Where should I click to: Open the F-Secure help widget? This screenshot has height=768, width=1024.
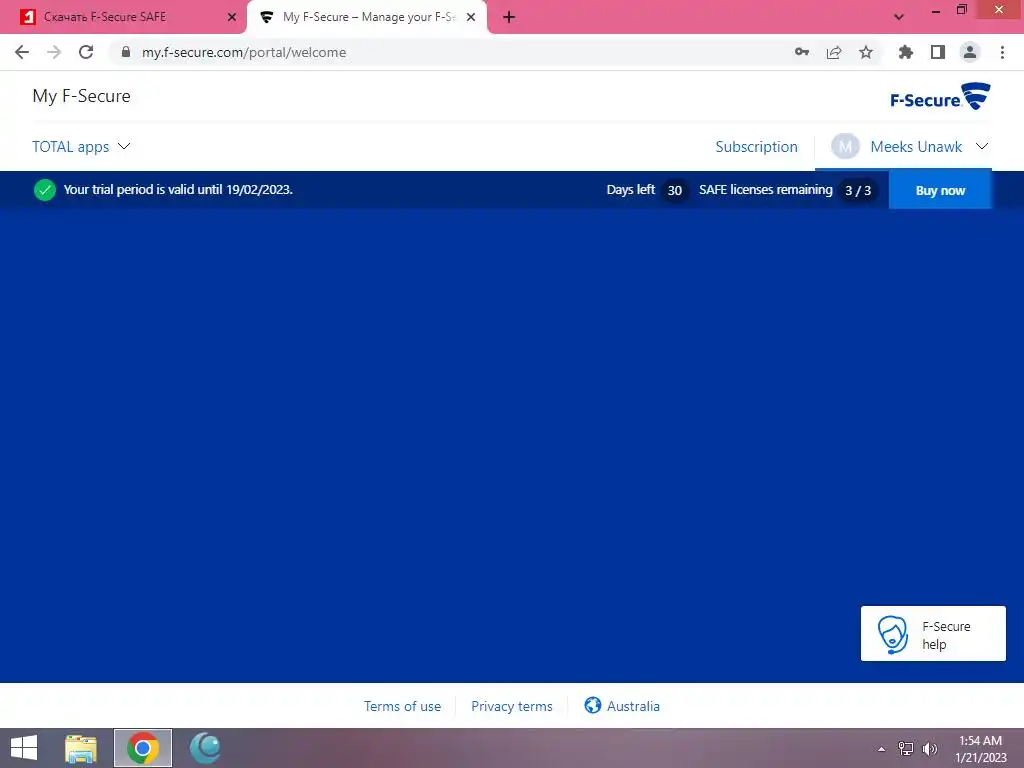click(x=933, y=633)
